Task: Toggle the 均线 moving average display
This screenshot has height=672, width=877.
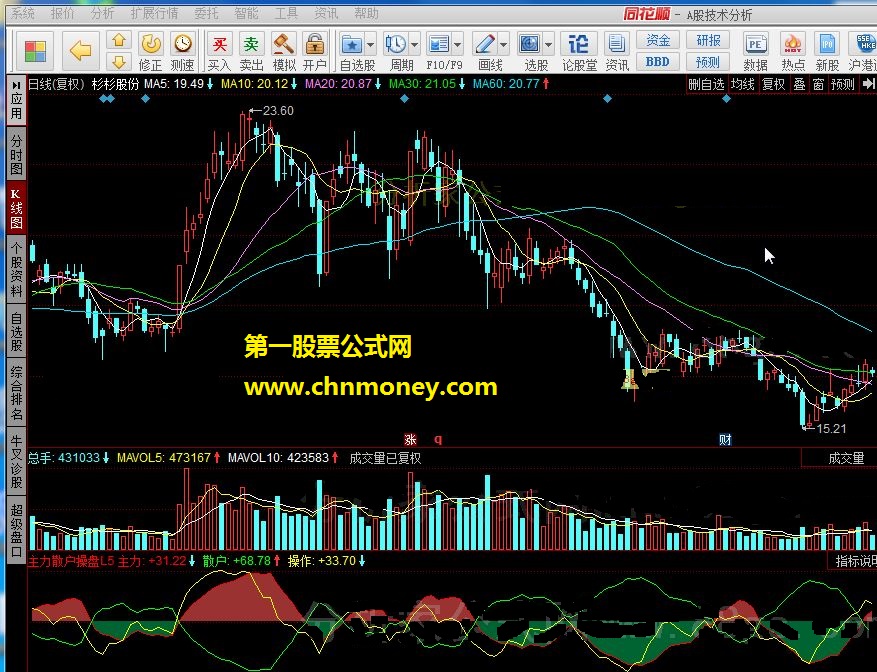Action: coord(743,84)
